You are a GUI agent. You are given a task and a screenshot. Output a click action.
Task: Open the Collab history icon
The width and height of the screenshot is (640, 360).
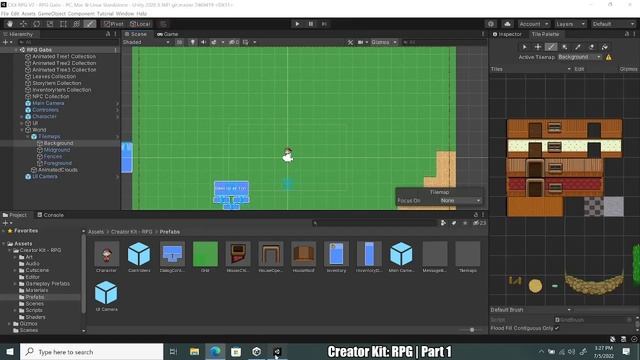coord(491,24)
